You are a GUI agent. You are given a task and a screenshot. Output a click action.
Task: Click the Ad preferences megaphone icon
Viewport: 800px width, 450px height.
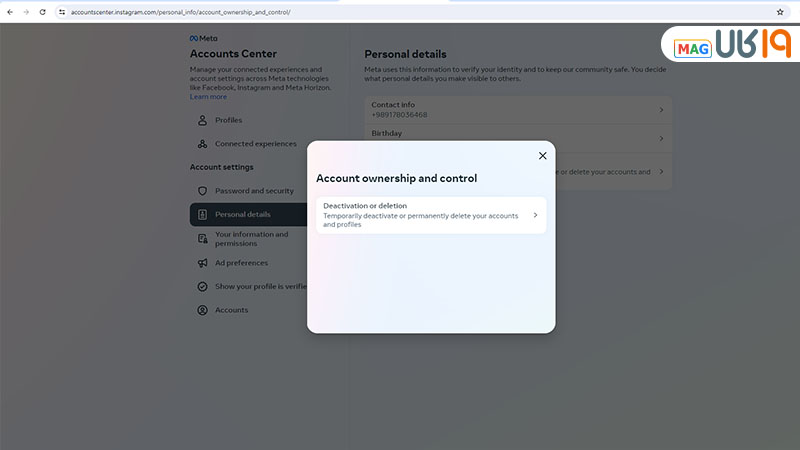pyautogui.click(x=202, y=263)
